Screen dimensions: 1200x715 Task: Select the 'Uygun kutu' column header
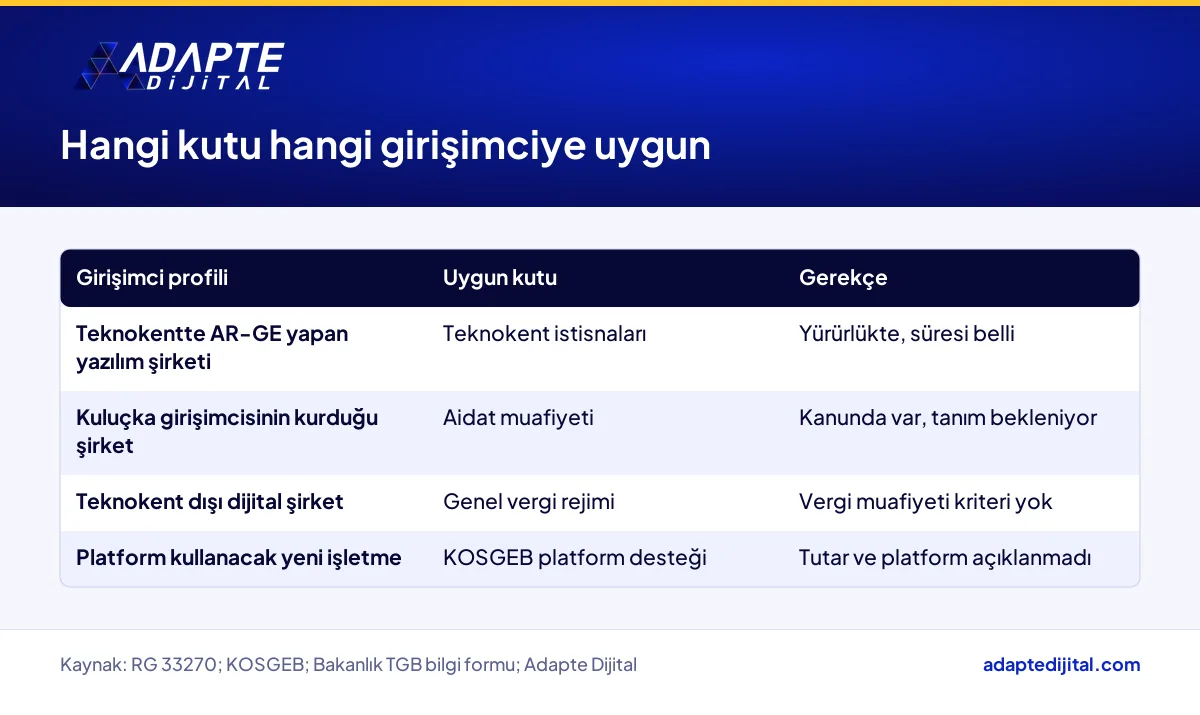(x=500, y=278)
